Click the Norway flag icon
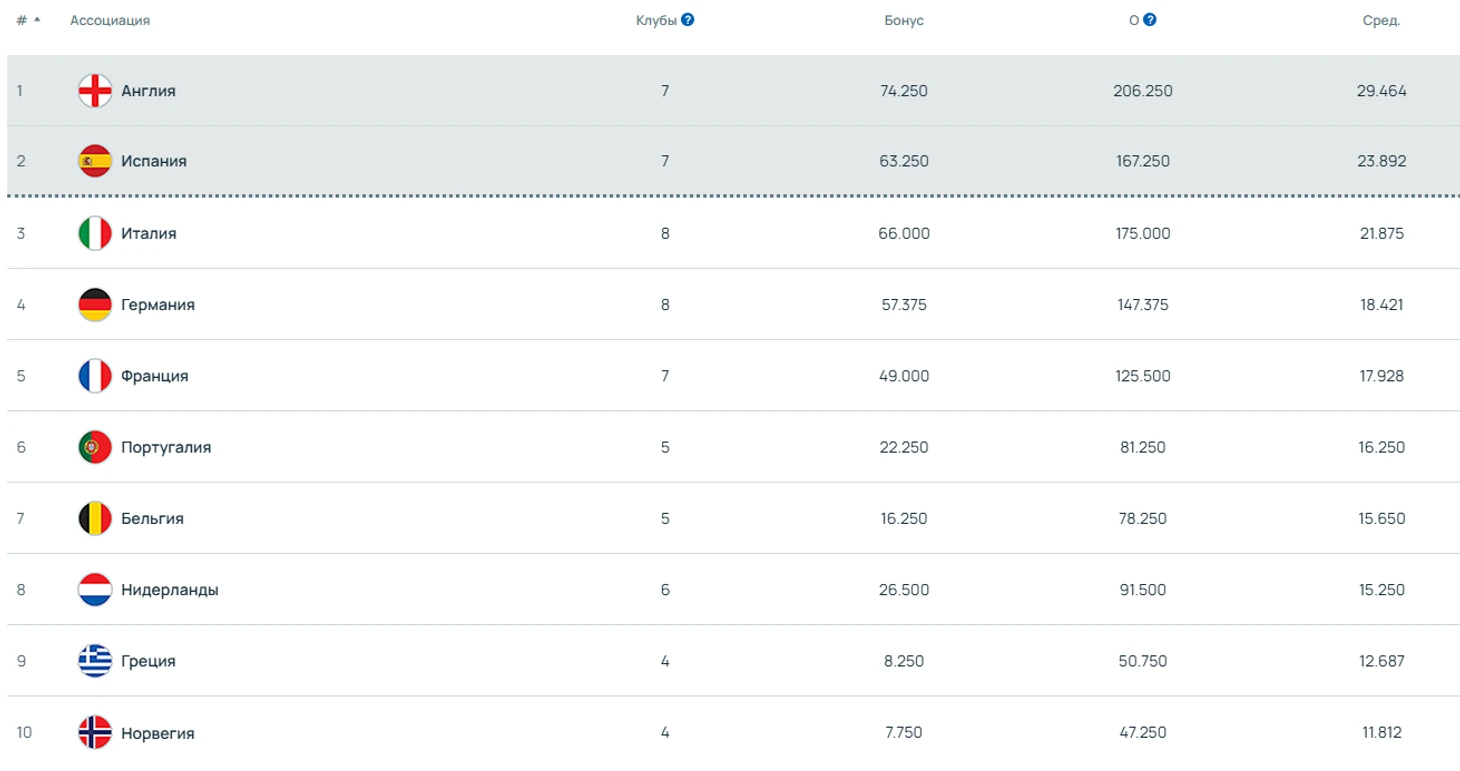The height and width of the screenshot is (771, 1460). (x=95, y=733)
